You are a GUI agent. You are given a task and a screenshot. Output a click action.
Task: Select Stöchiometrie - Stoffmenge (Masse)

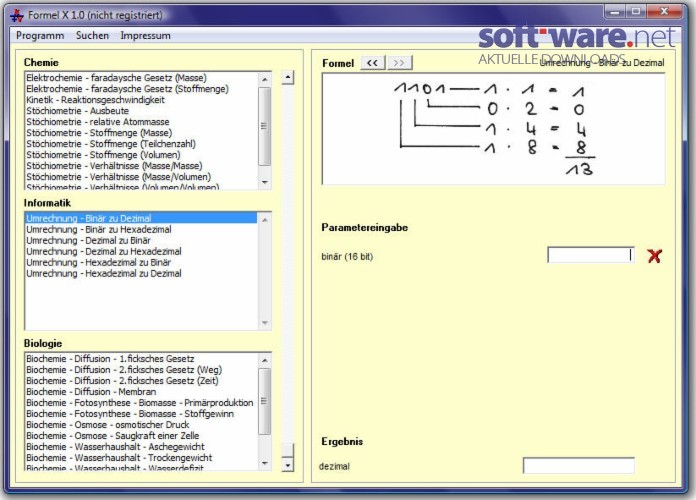click(141, 133)
